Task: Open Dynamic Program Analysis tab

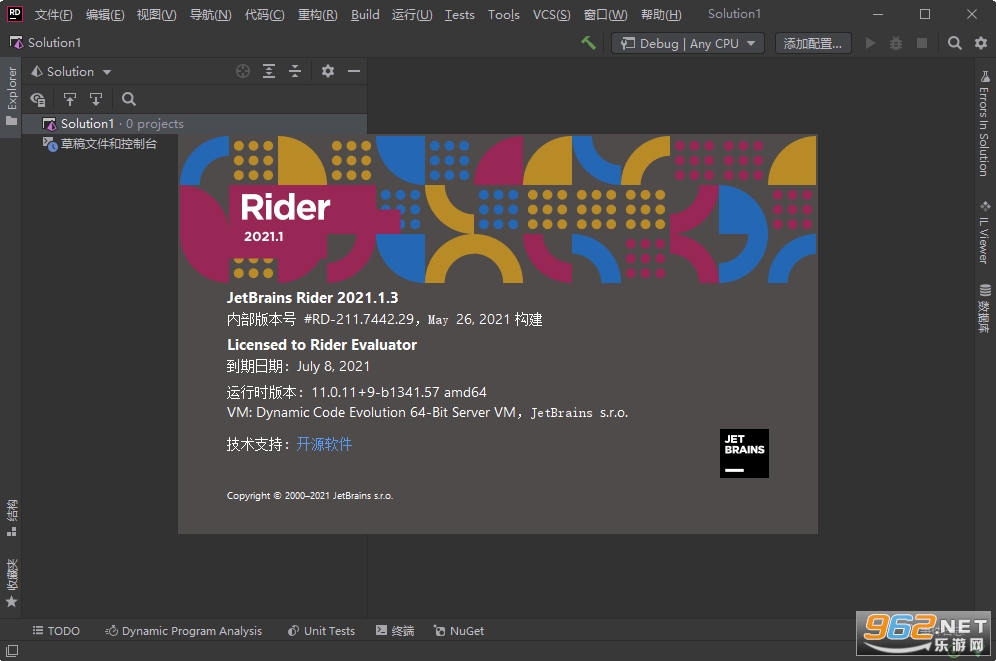Action: tap(184, 631)
